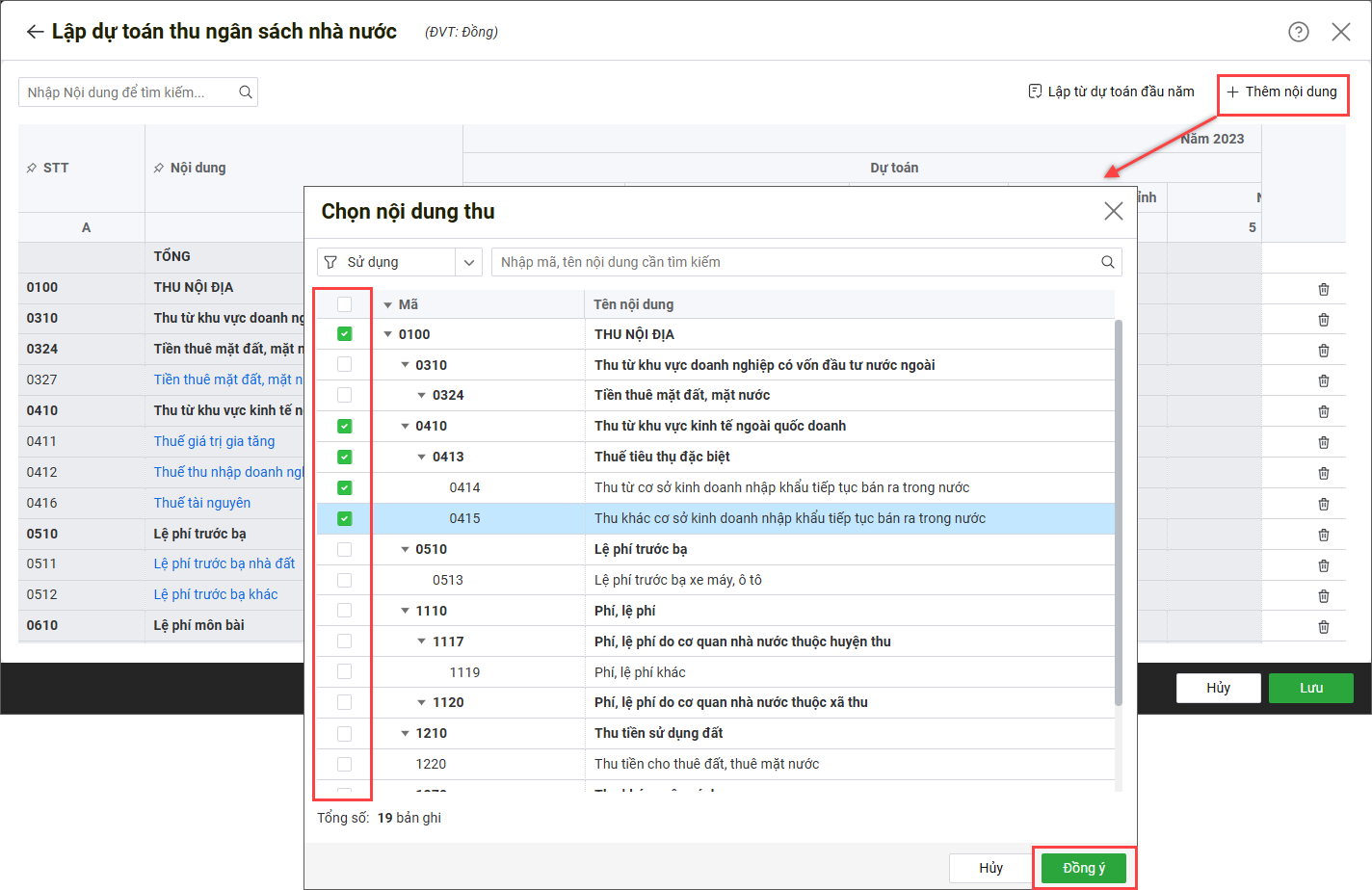Click the magnifier in the main search box
This screenshot has height=890, width=1372.
tap(246, 92)
